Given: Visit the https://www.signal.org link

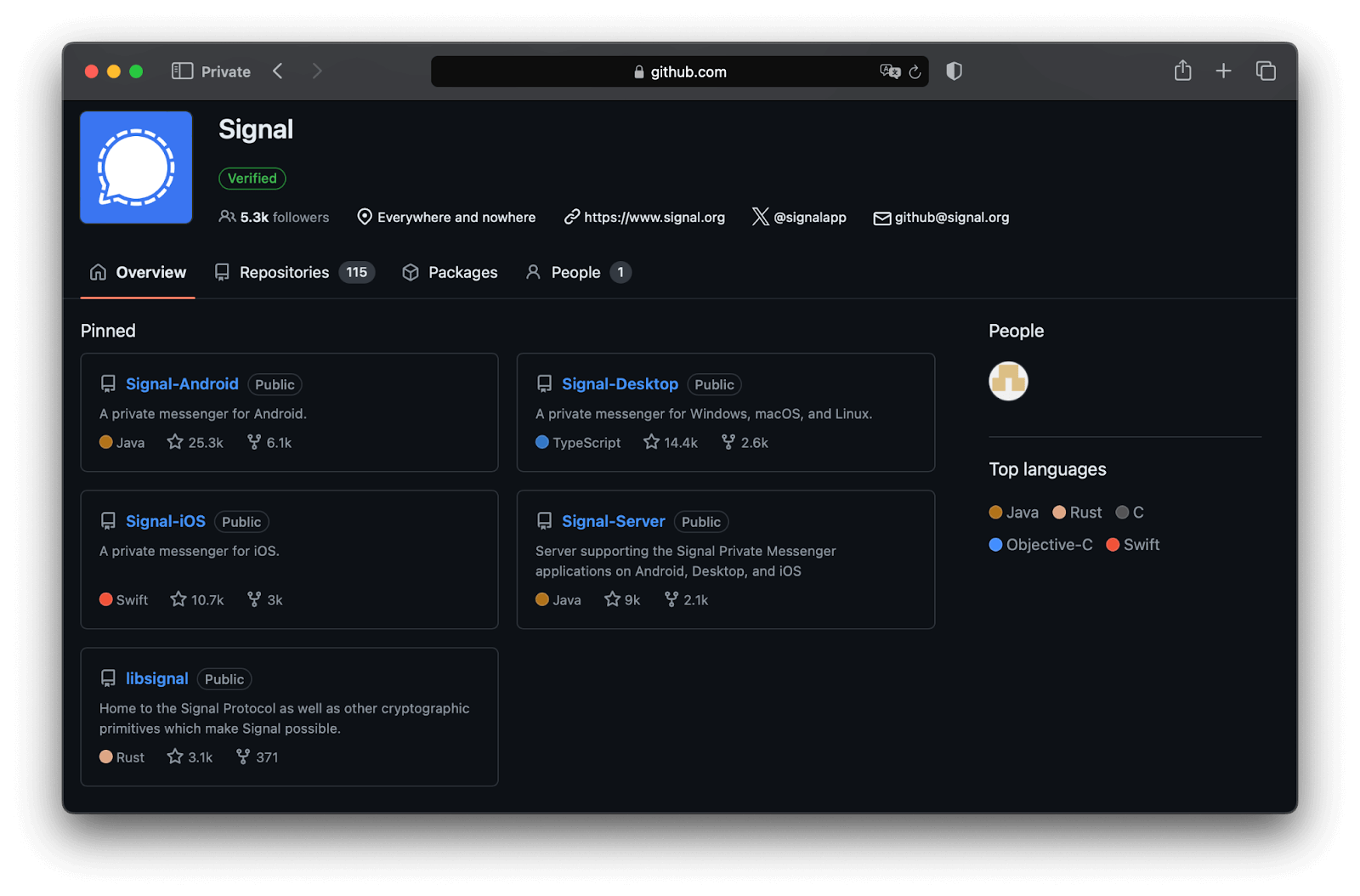Looking at the screenshot, I should [654, 217].
